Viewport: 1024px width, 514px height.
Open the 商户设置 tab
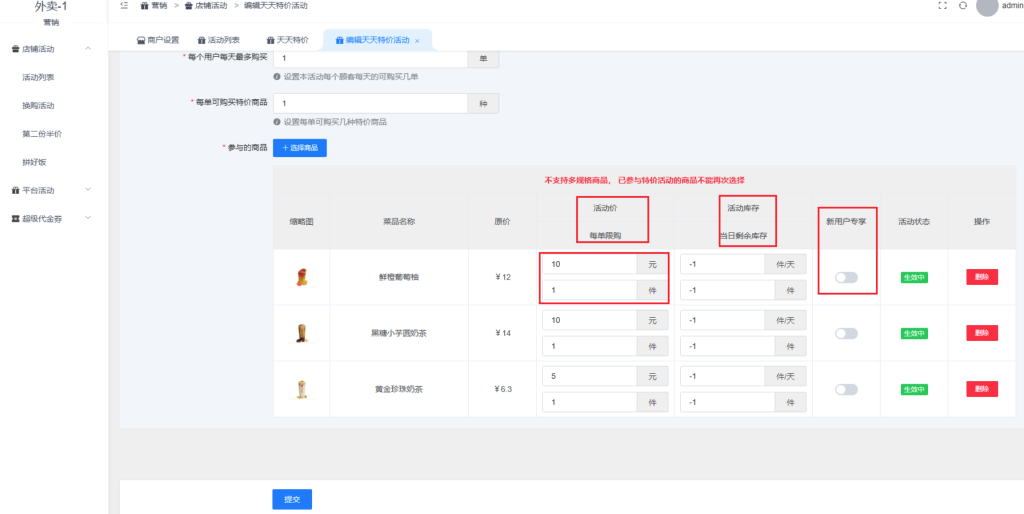[157, 41]
